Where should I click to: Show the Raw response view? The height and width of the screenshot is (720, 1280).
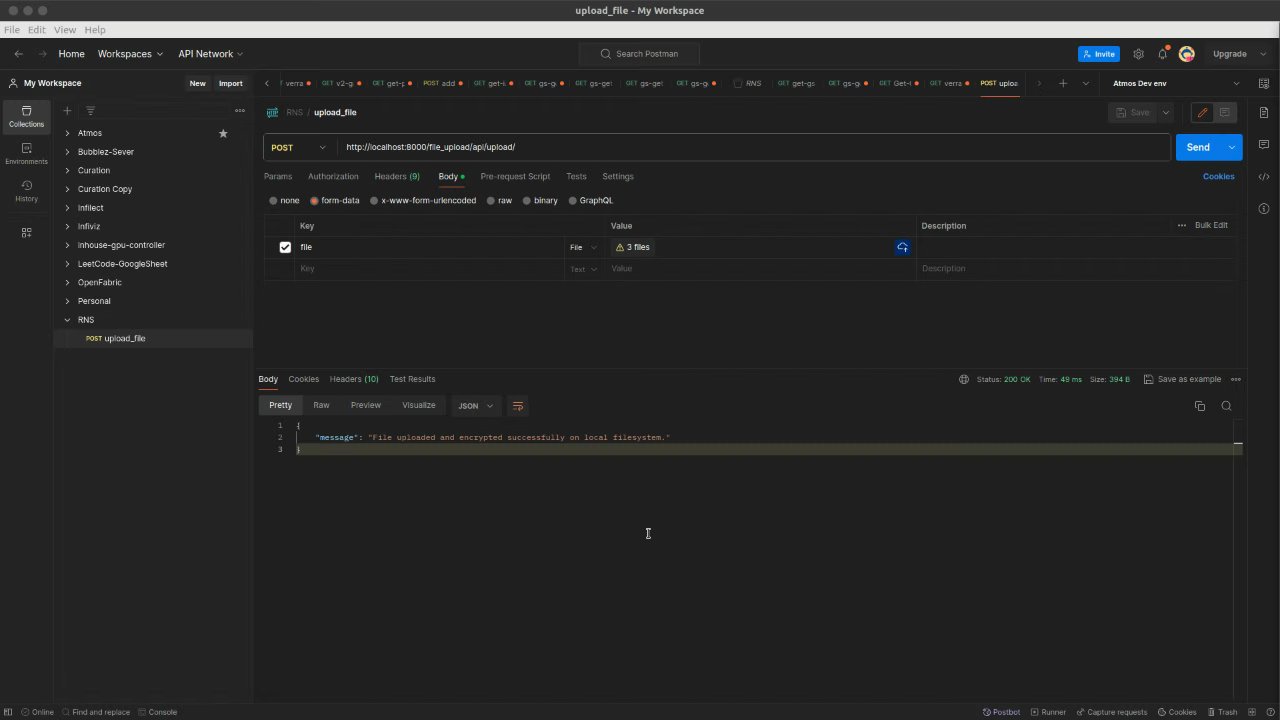click(x=321, y=406)
